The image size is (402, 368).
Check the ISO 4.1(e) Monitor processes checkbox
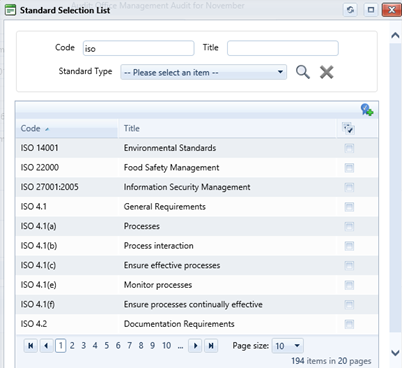pyautogui.click(x=349, y=285)
